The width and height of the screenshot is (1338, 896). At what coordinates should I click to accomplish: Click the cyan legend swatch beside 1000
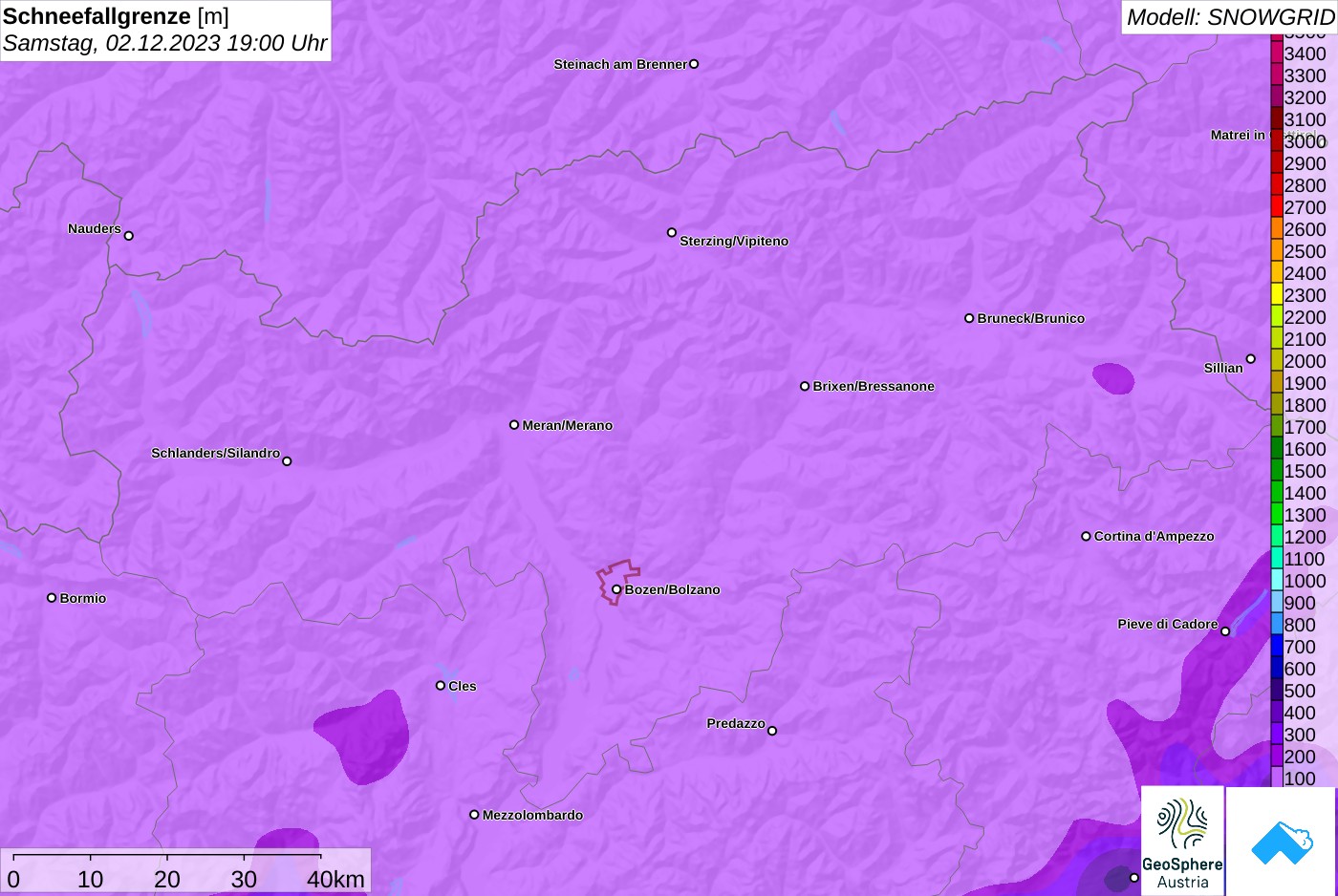[x=1277, y=581]
